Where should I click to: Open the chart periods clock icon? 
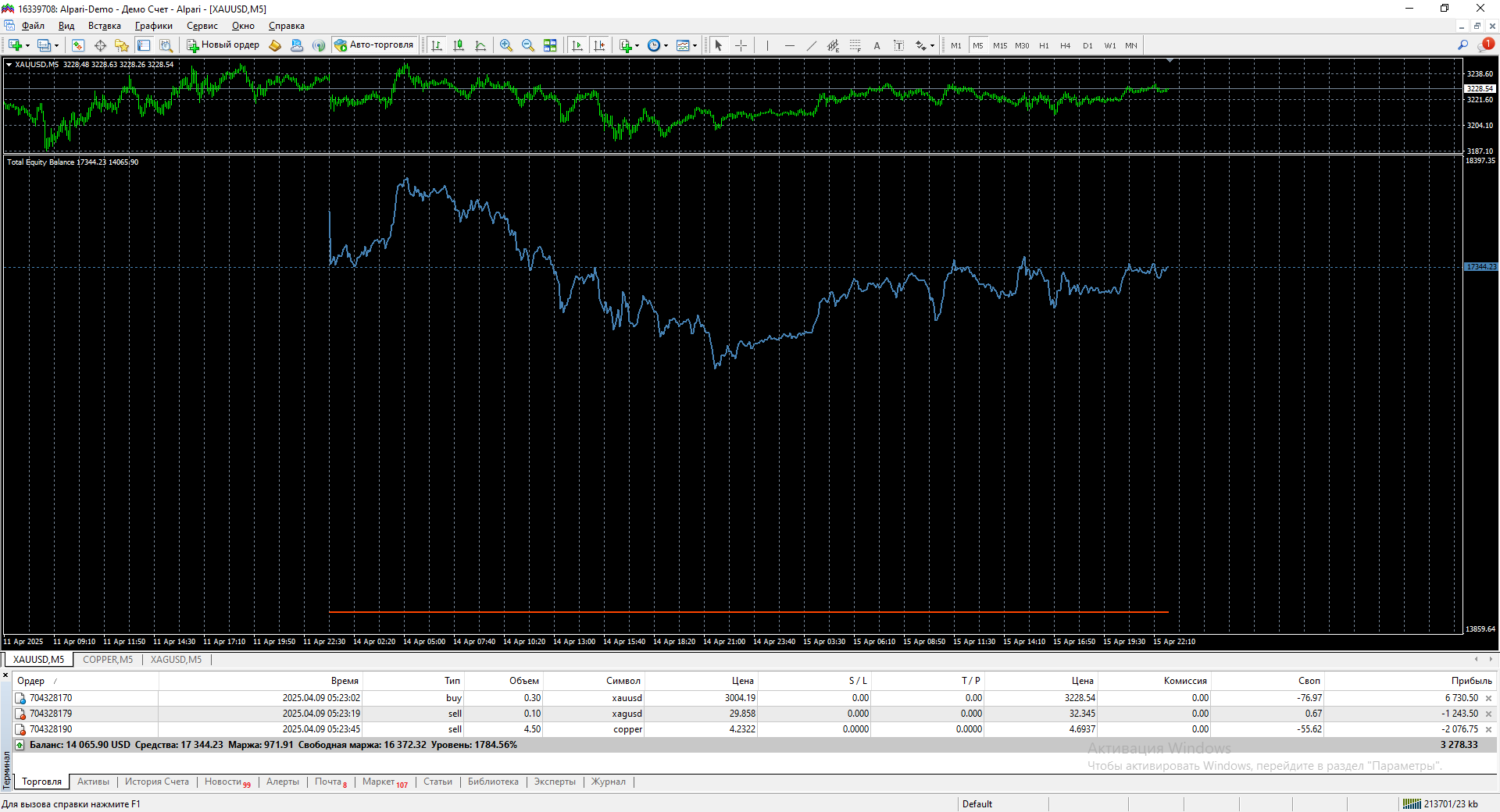coord(654,45)
